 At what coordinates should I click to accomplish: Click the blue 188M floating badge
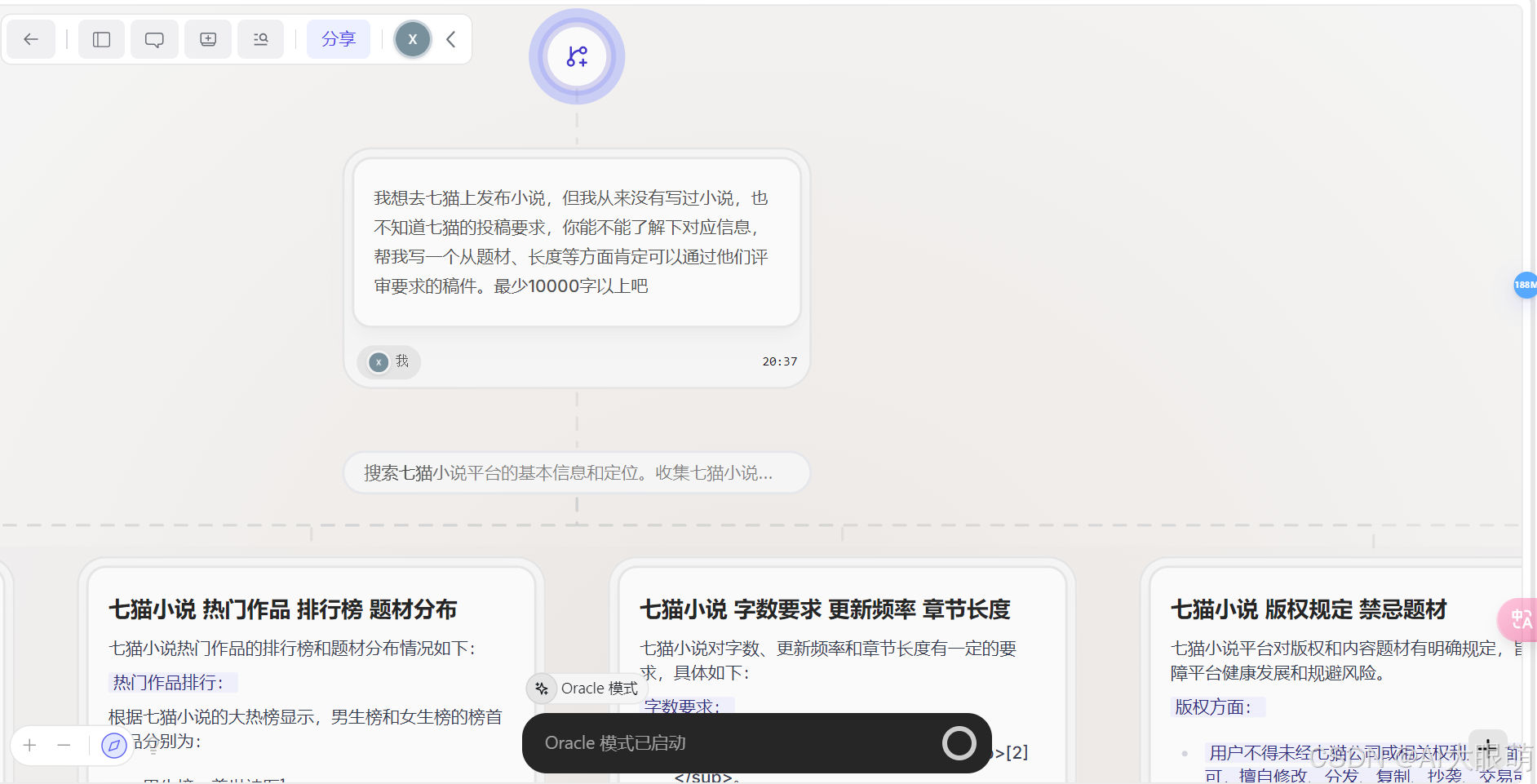1525,285
